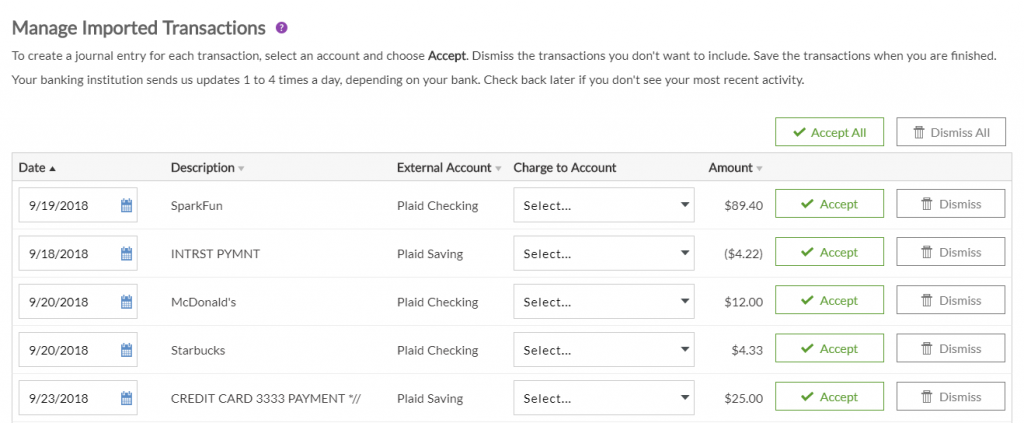Sort by Description column arrow
Viewport: 1024px width, 423px height.
(x=241, y=168)
